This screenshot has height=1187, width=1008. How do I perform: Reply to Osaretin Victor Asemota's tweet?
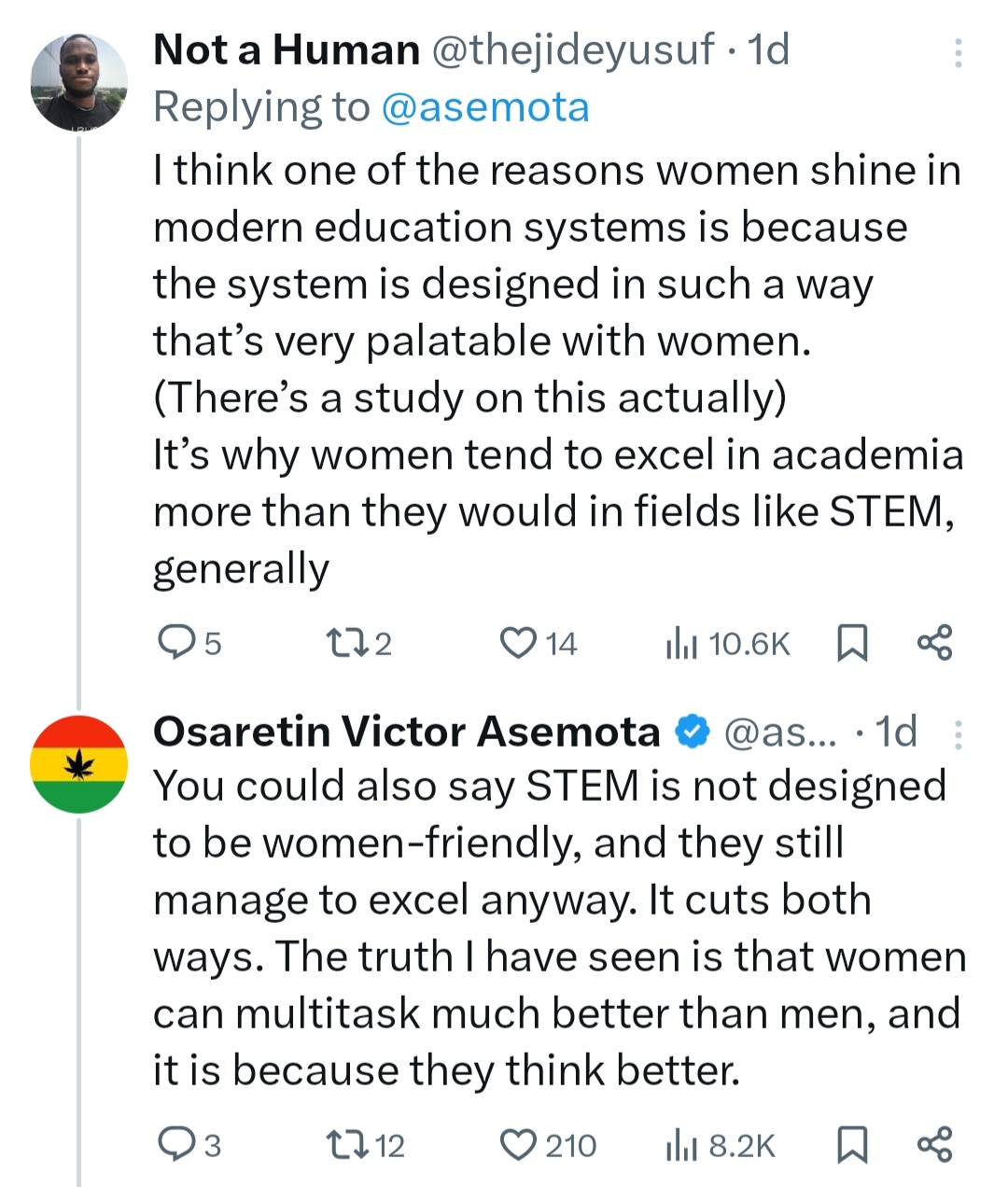tap(175, 1144)
